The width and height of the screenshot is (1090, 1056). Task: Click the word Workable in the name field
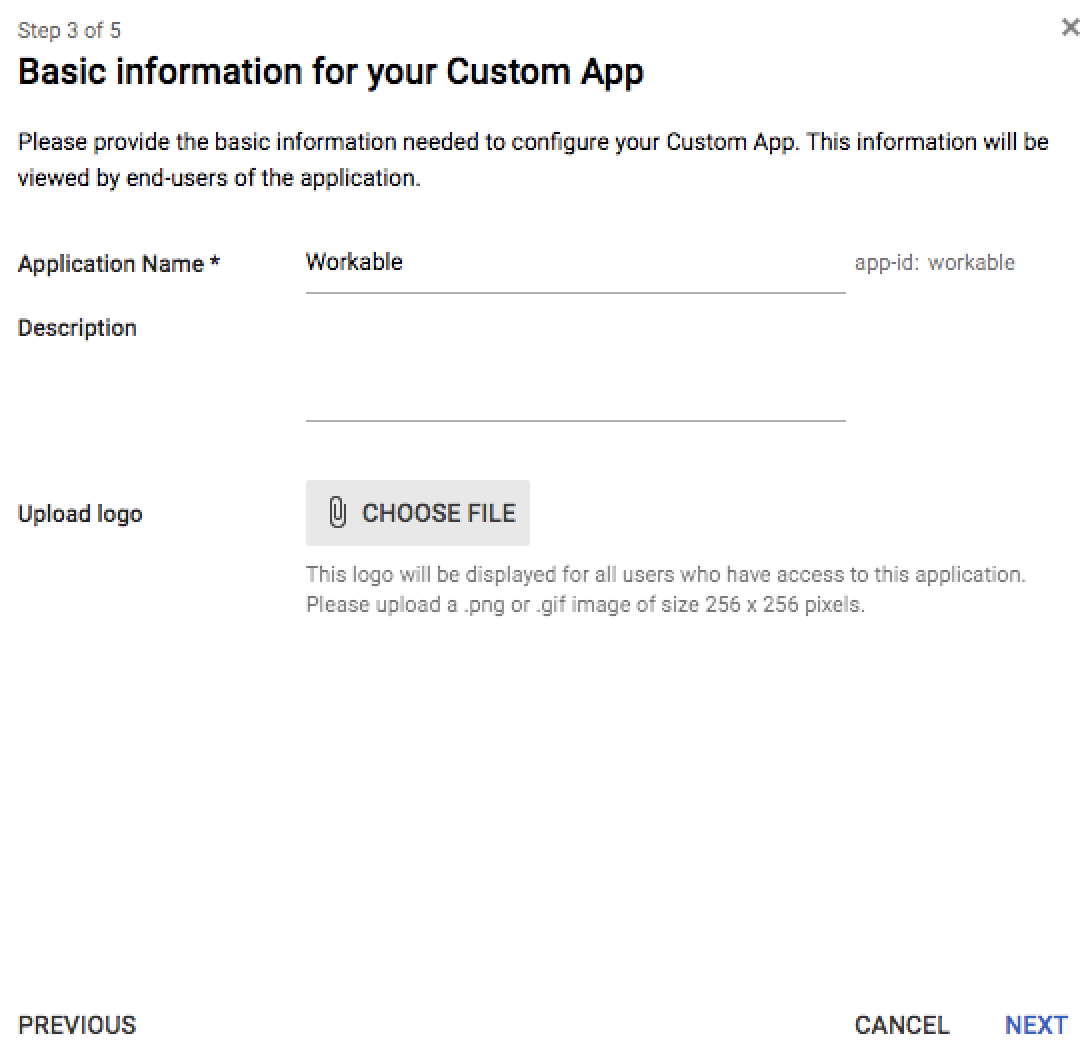[x=354, y=262]
